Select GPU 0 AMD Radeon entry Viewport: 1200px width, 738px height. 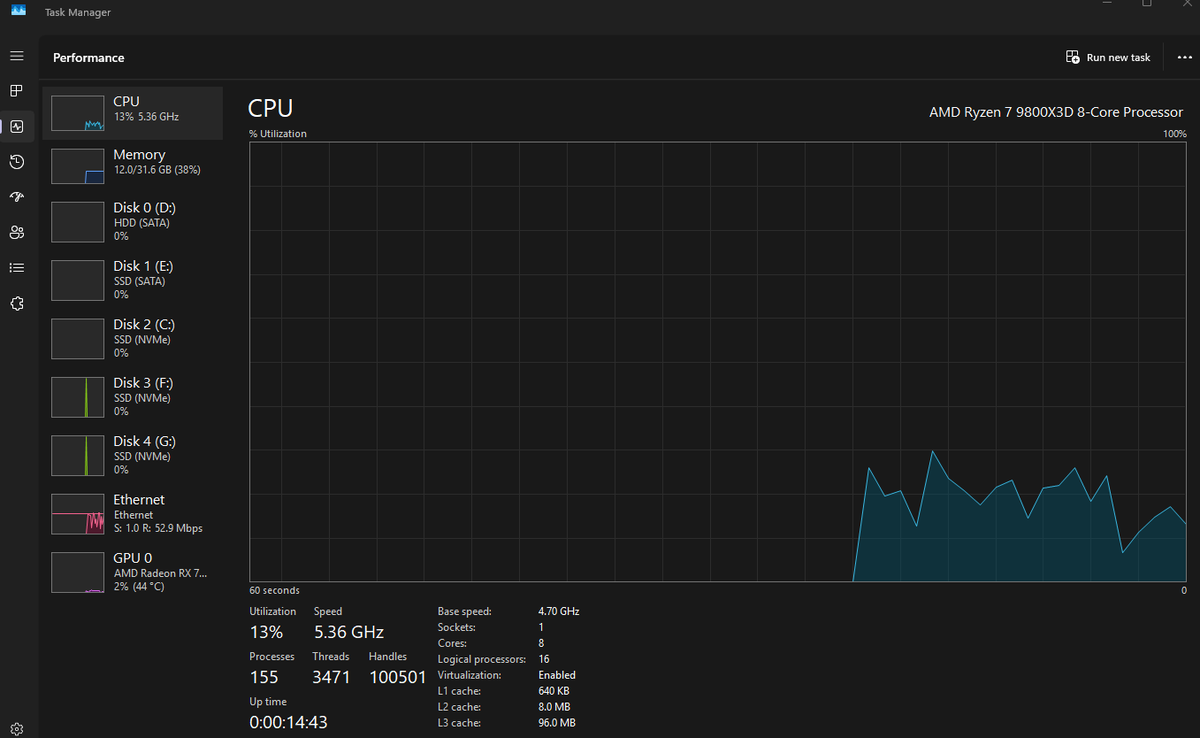pyautogui.click(x=133, y=572)
